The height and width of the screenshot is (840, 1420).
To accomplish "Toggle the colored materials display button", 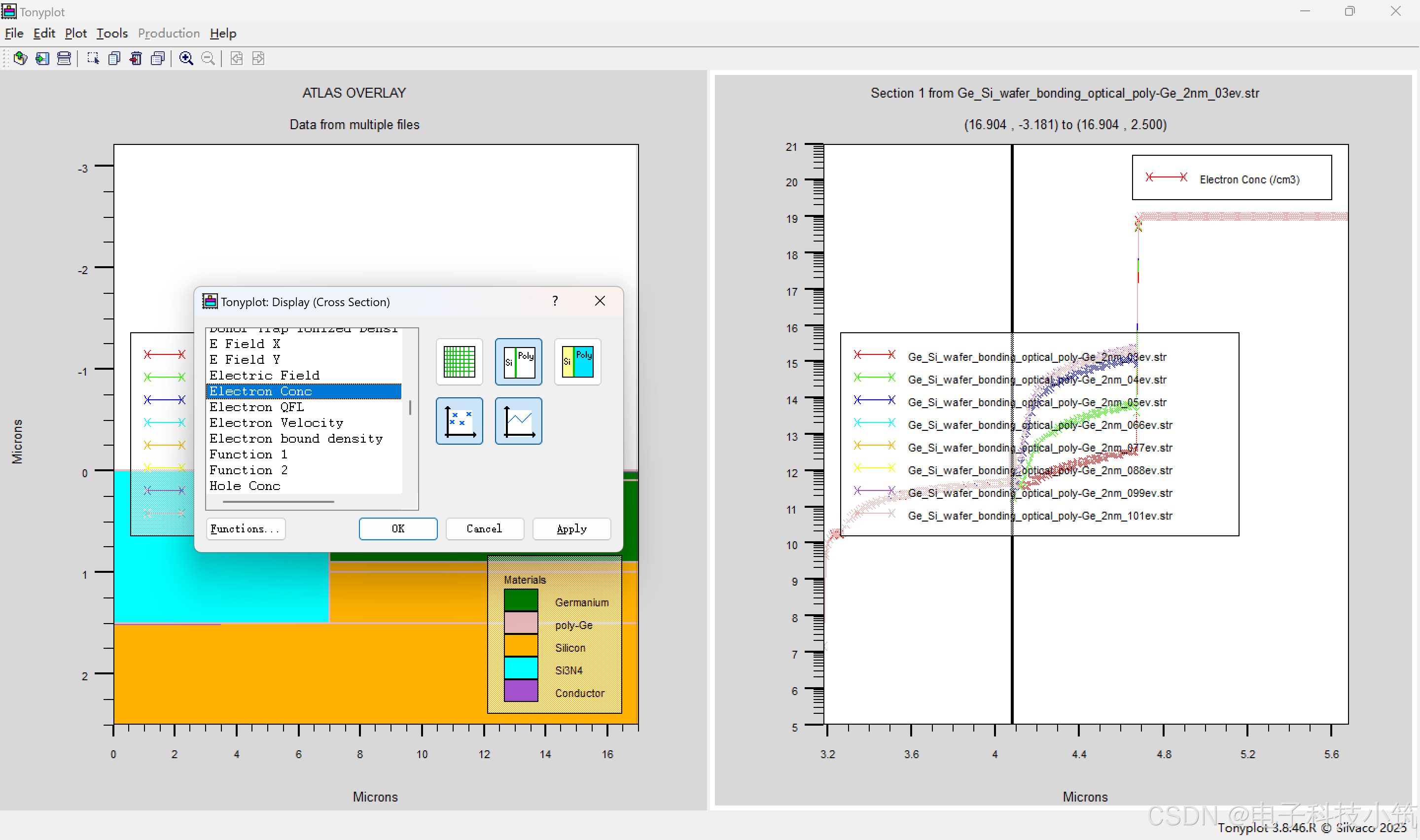I will coord(577,362).
